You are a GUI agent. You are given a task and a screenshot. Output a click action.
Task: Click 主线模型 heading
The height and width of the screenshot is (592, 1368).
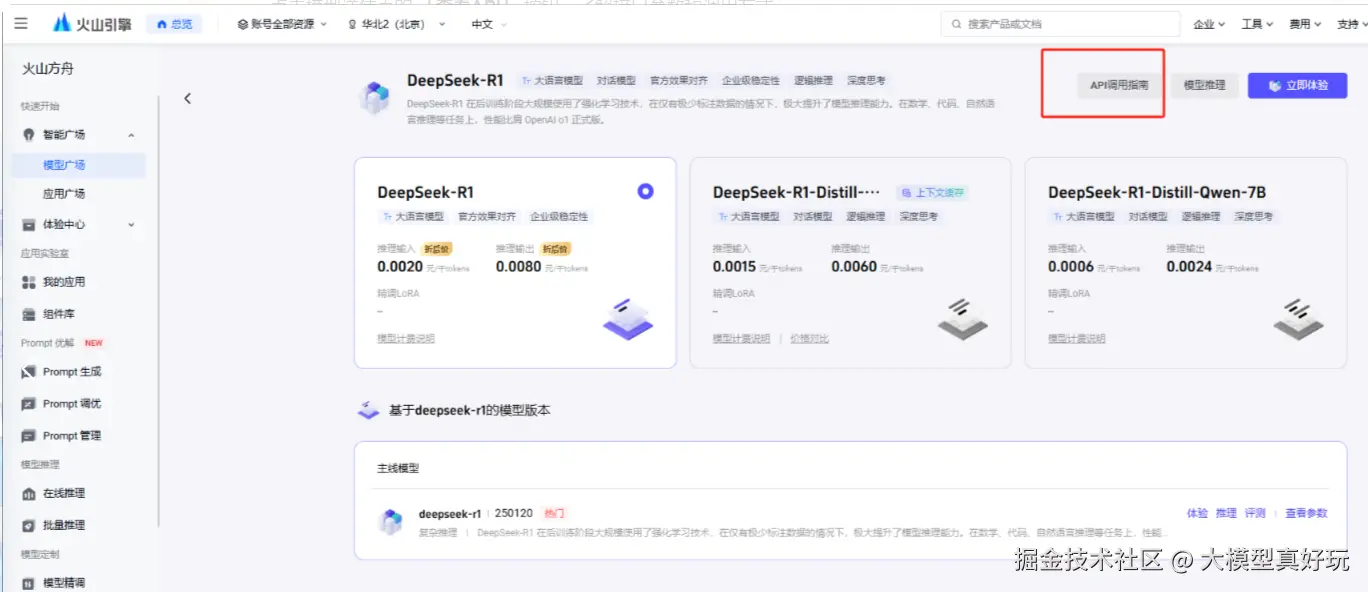tap(397, 468)
